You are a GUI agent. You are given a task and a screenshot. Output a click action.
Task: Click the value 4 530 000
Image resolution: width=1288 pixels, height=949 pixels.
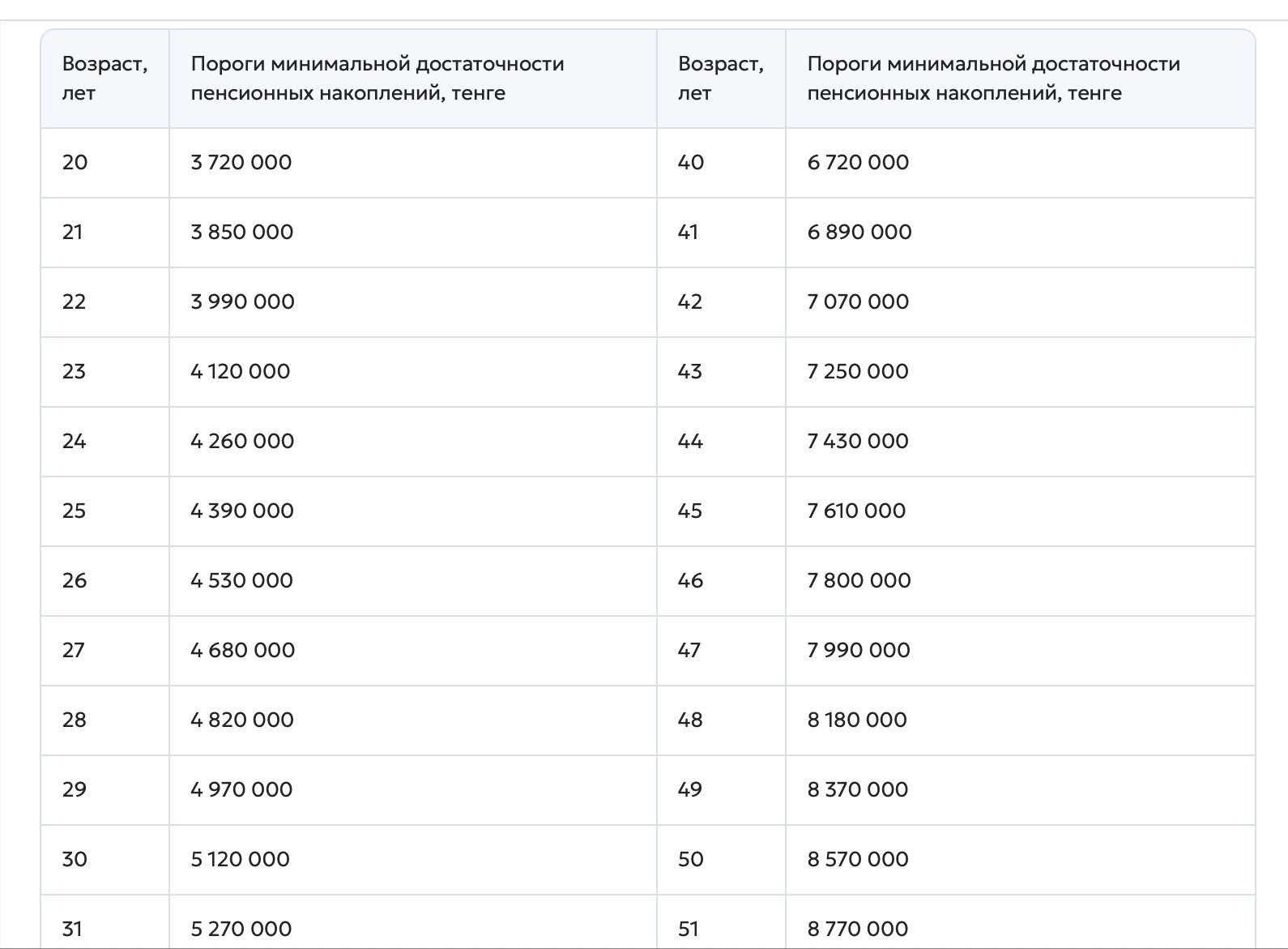(x=241, y=580)
